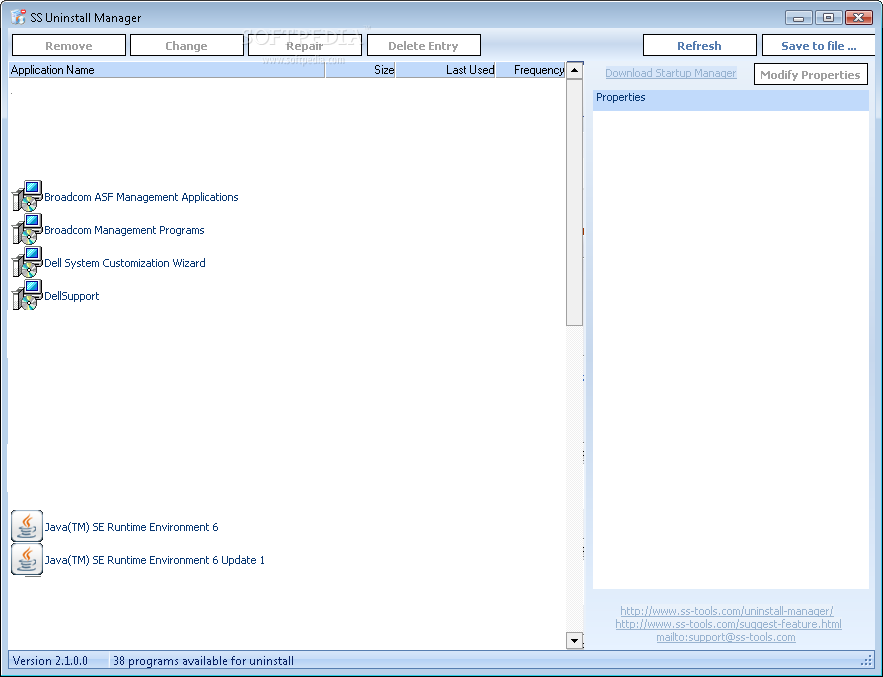Click the Dell System Customization Wizard icon
The image size is (883, 677).
pos(27,262)
